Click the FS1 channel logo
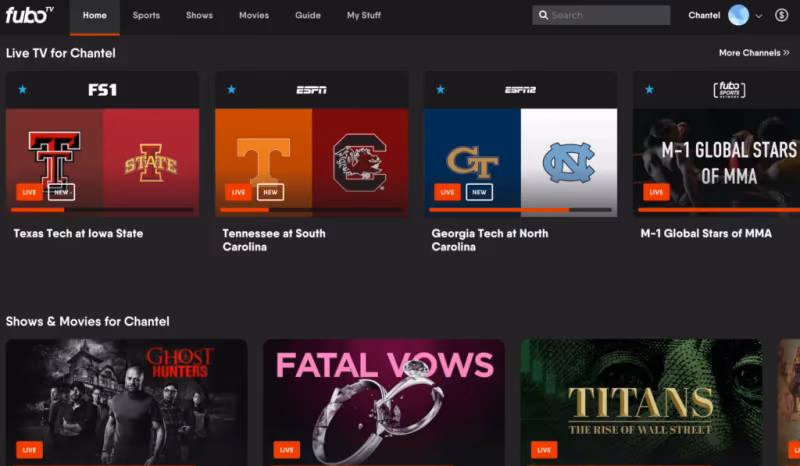The width and height of the screenshot is (800, 466). (x=103, y=90)
